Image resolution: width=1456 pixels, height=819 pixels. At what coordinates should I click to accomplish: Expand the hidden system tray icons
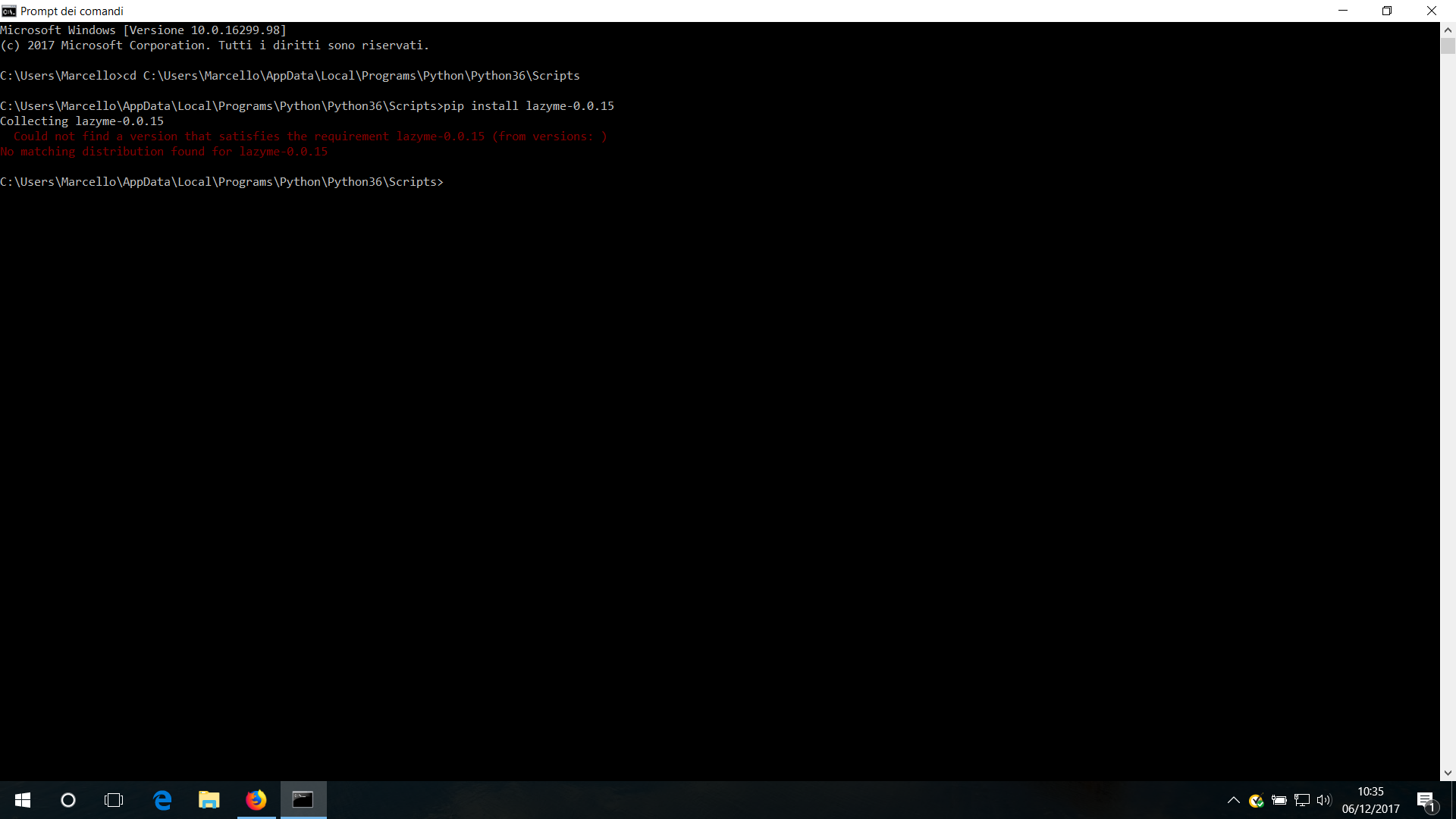[1234, 800]
